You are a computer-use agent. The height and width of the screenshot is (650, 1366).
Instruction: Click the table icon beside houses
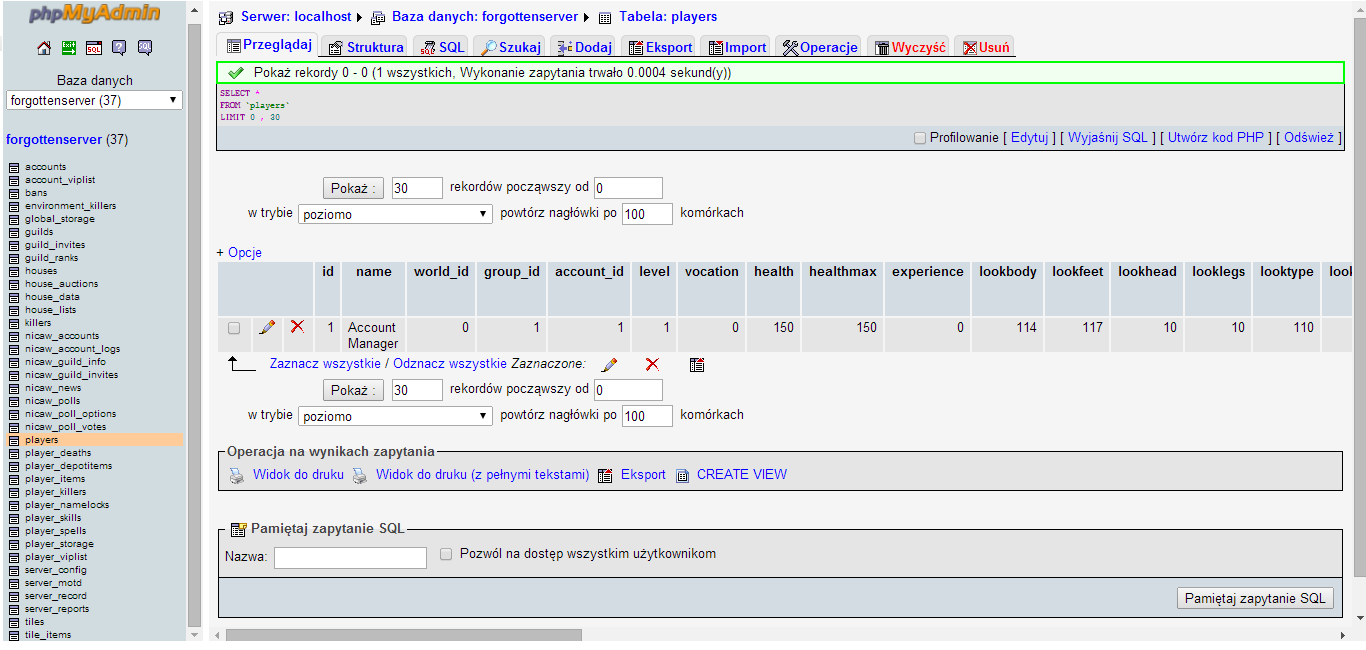click(14, 271)
